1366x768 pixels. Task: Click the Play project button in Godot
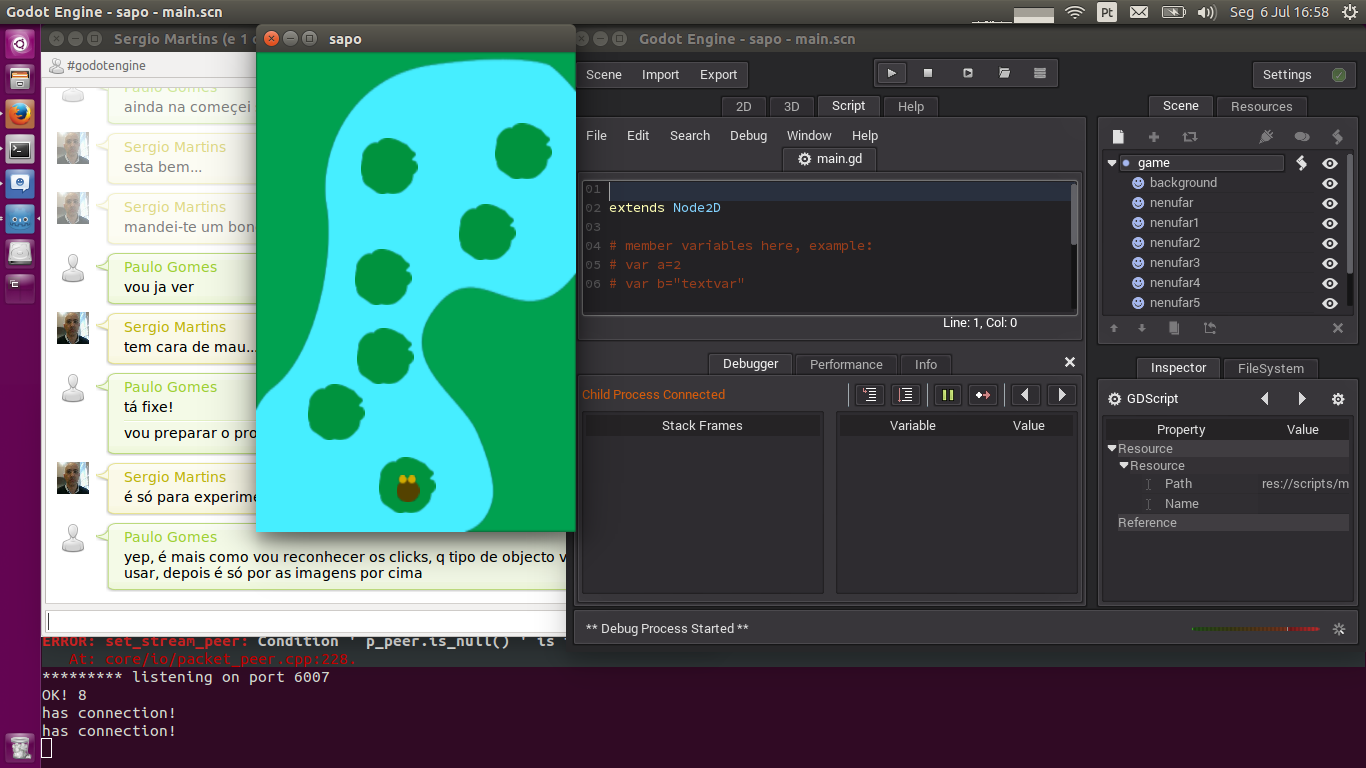pyautogui.click(x=891, y=73)
